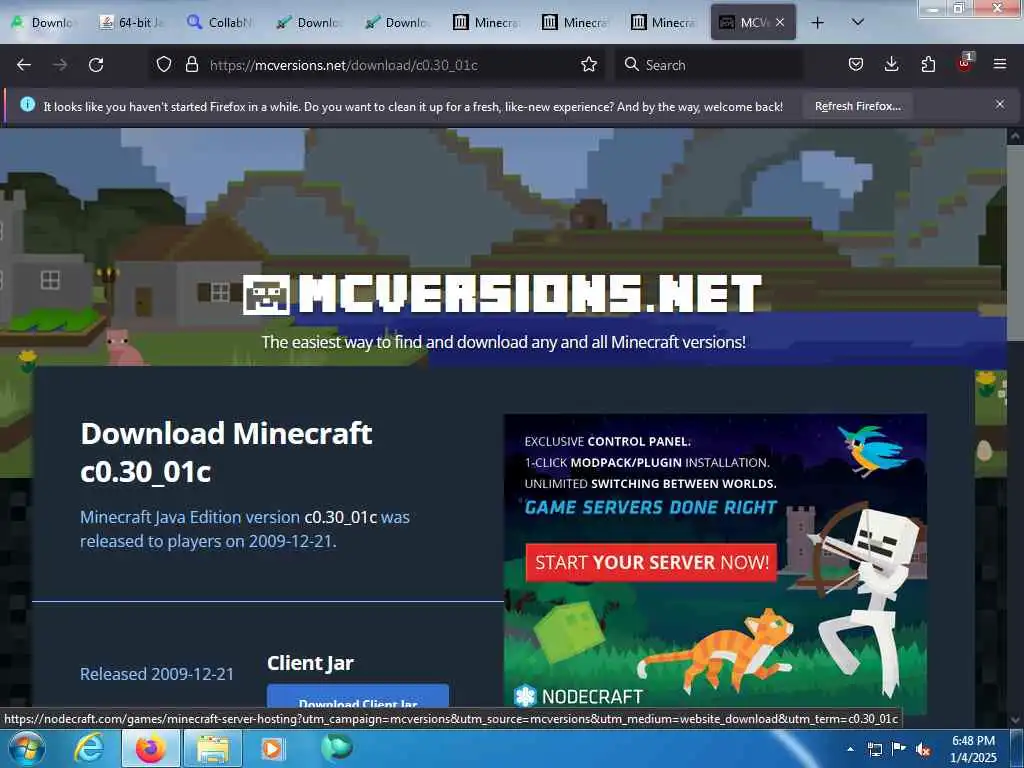Open the Windows Start menu
The image size is (1024, 768).
pos(27,748)
